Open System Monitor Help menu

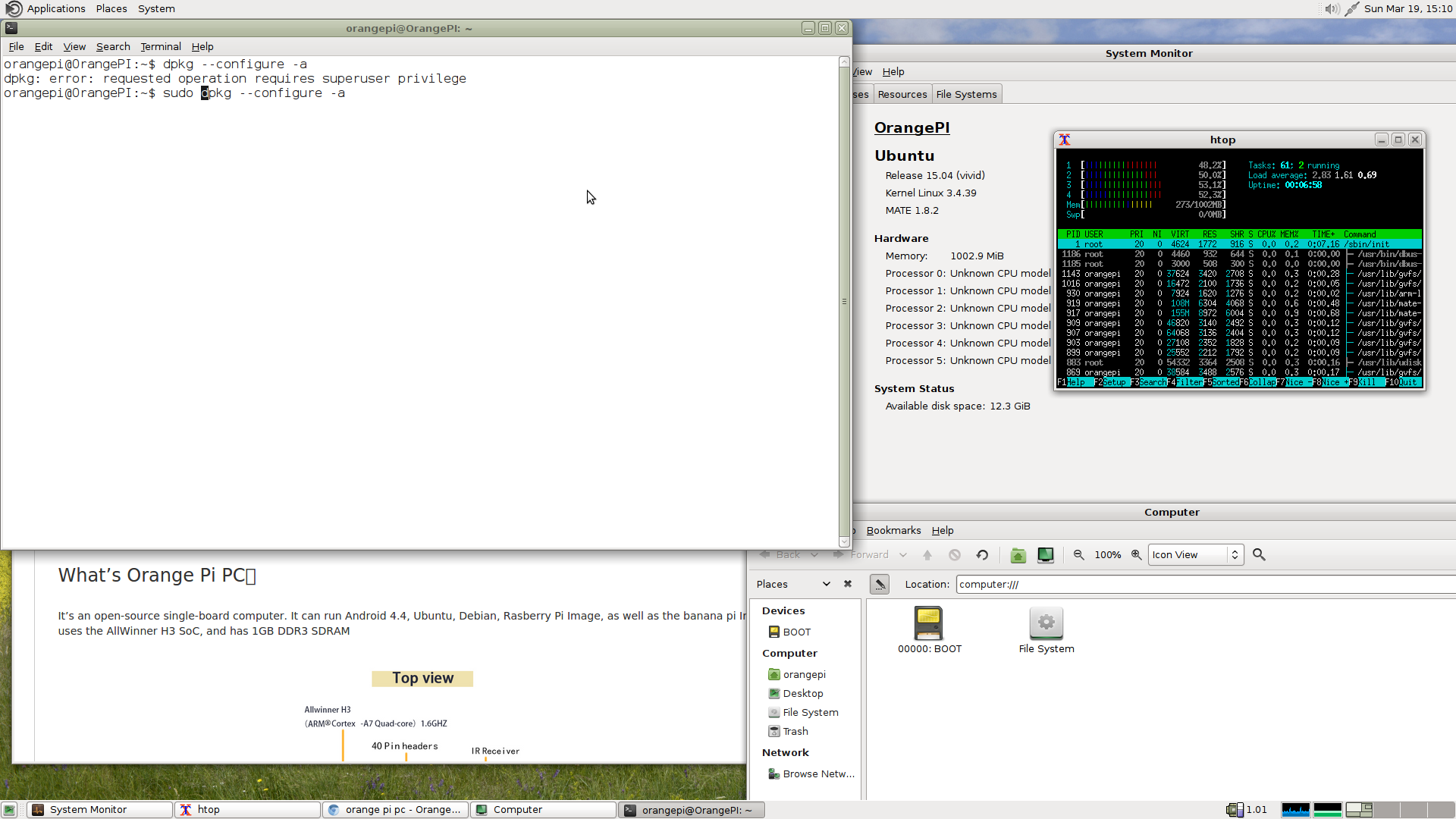point(893,71)
